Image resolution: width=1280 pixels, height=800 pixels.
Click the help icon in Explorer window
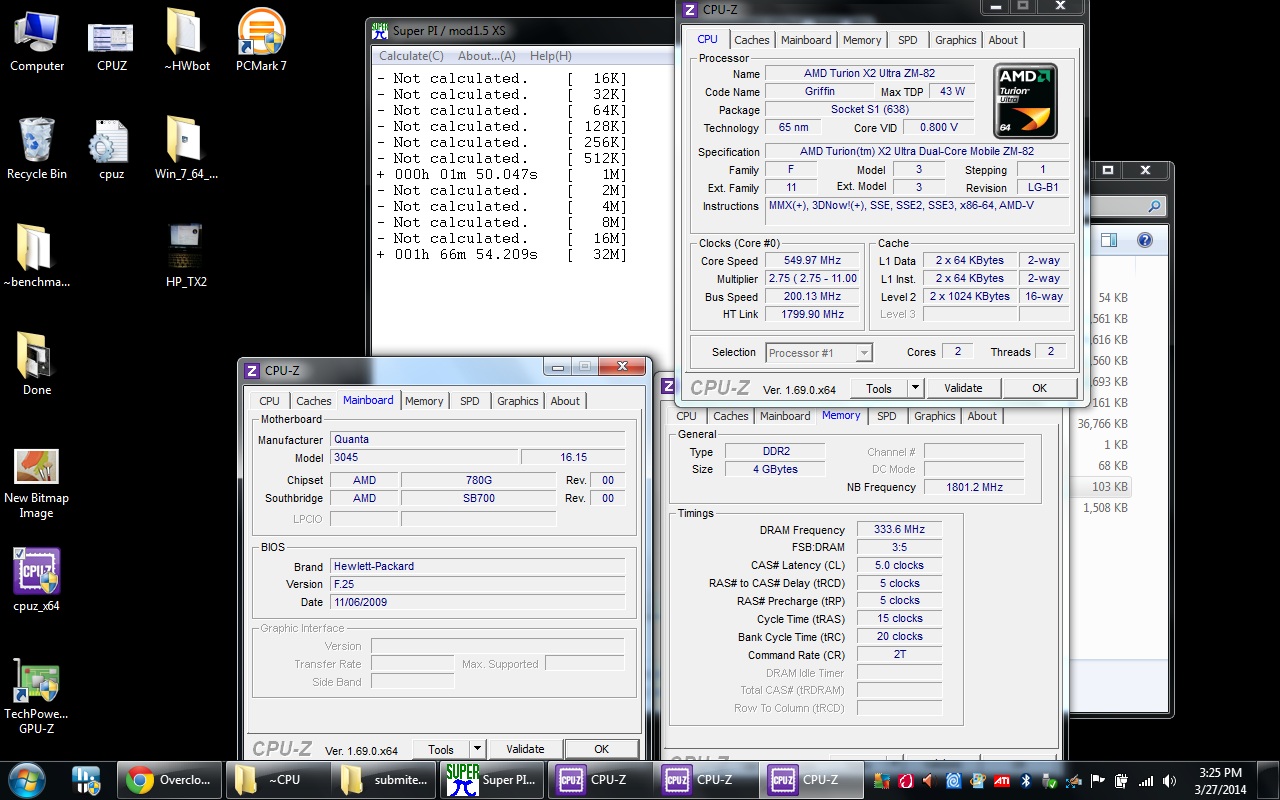[x=1145, y=240]
